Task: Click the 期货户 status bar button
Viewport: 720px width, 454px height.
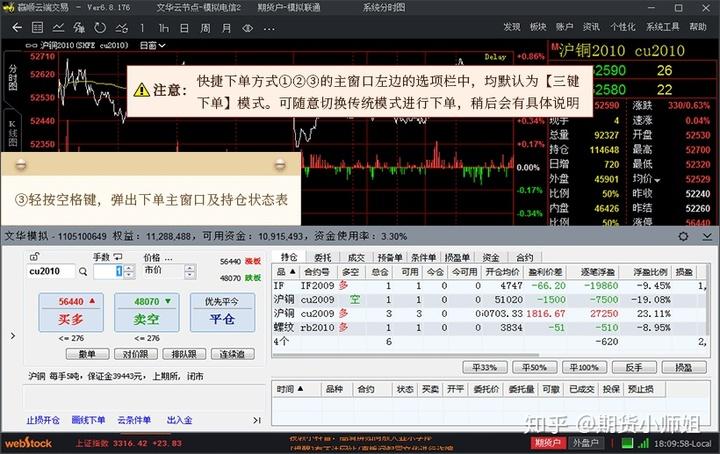Action: [548, 443]
